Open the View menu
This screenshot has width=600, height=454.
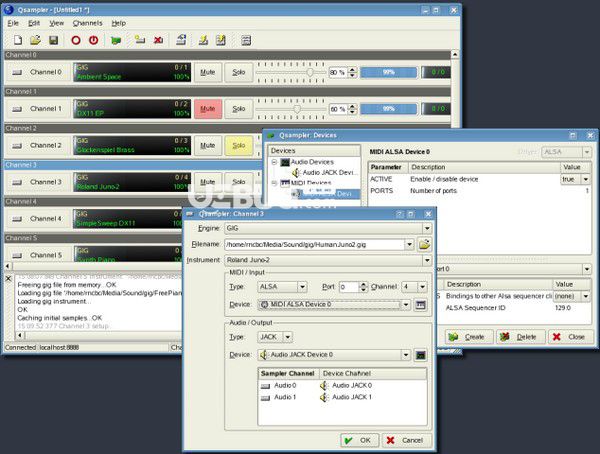[x=57, y=23]
